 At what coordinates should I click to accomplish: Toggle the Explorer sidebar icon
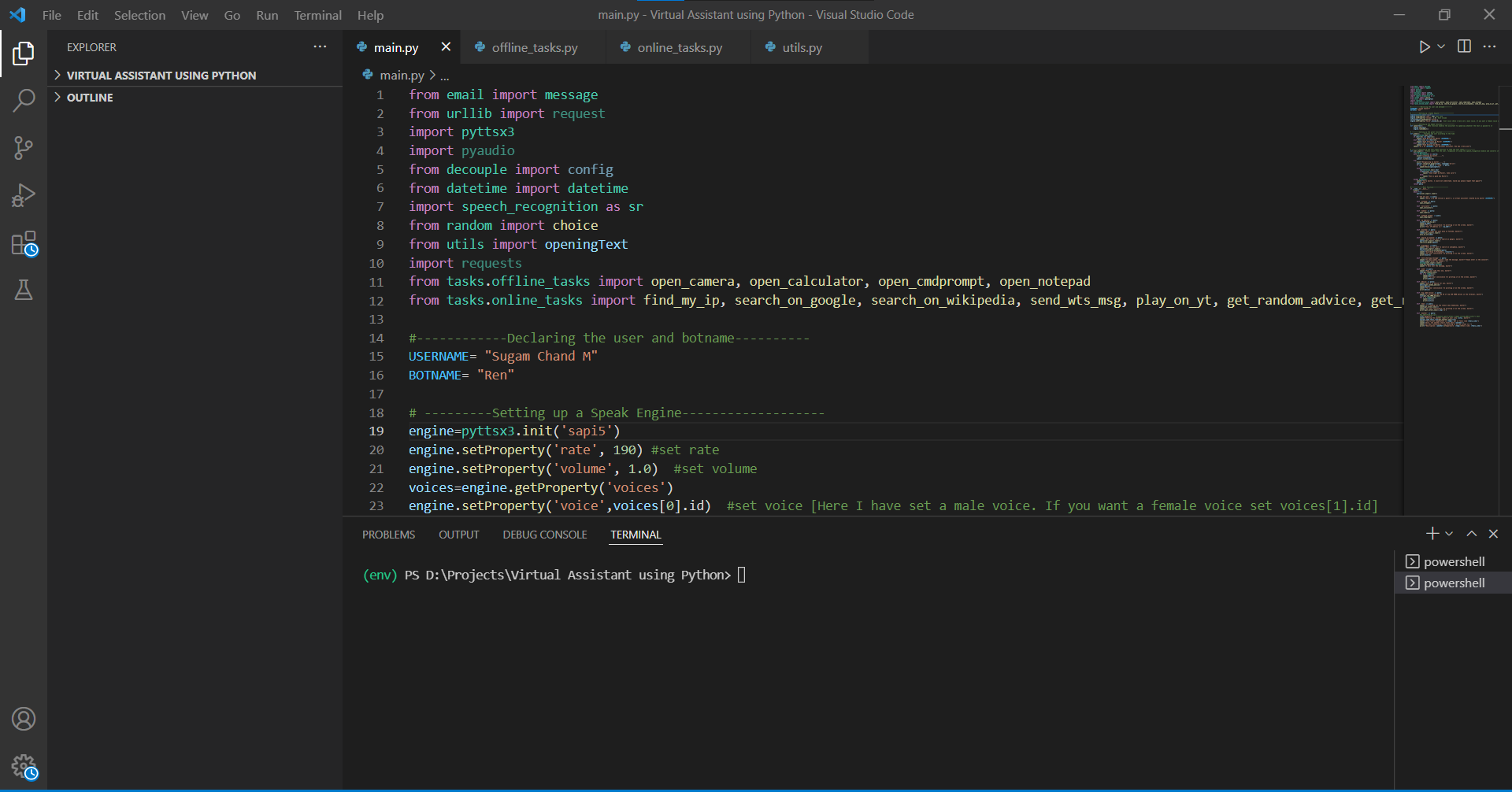coord(24,54)
